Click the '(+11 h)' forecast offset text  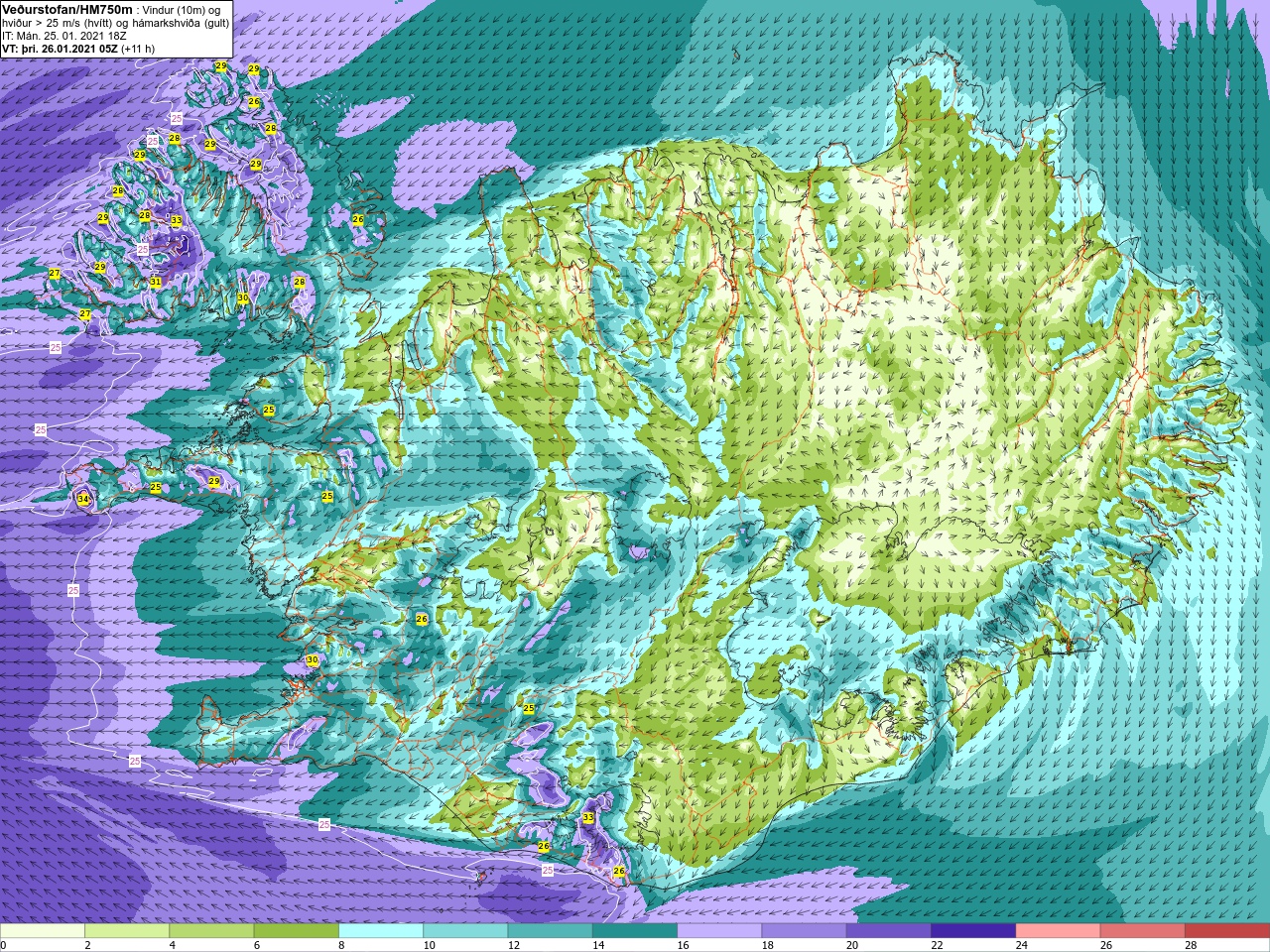pos(138,49)
